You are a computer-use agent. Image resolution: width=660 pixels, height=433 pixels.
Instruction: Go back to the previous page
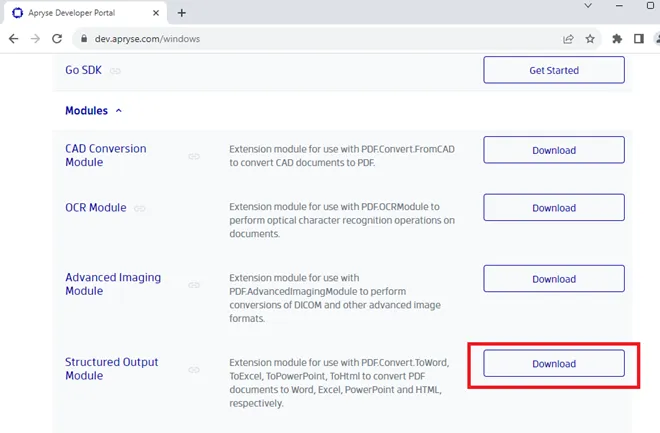pyautogui.click(x=13, y=39)
